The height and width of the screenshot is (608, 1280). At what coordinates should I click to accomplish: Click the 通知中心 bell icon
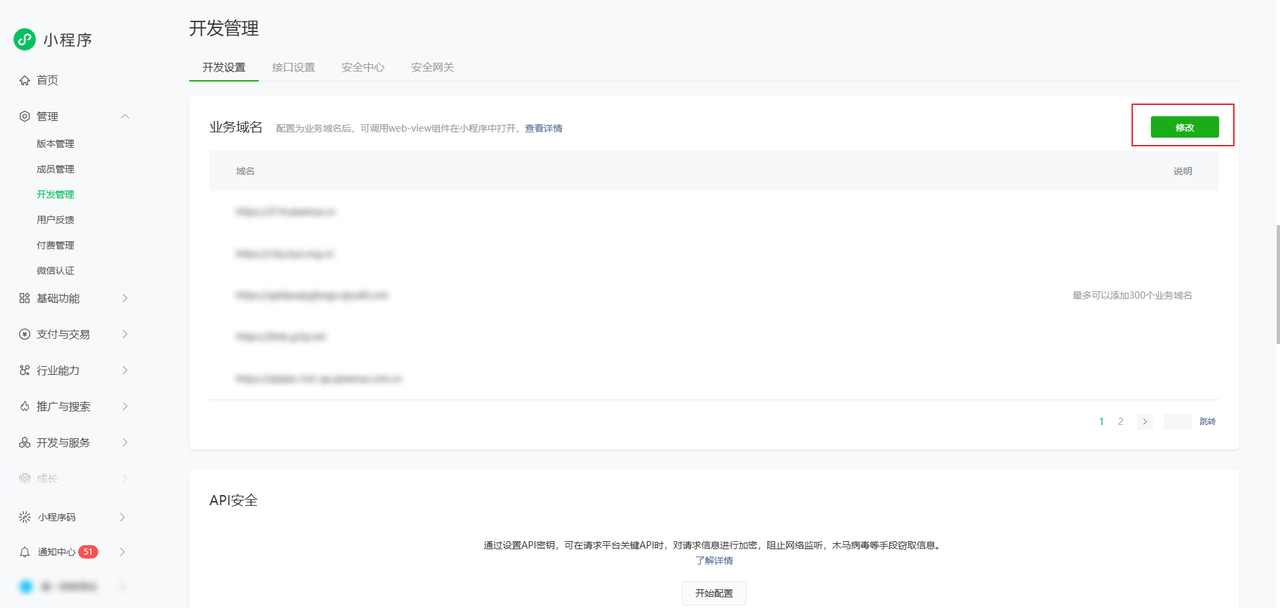click(25, 552)
